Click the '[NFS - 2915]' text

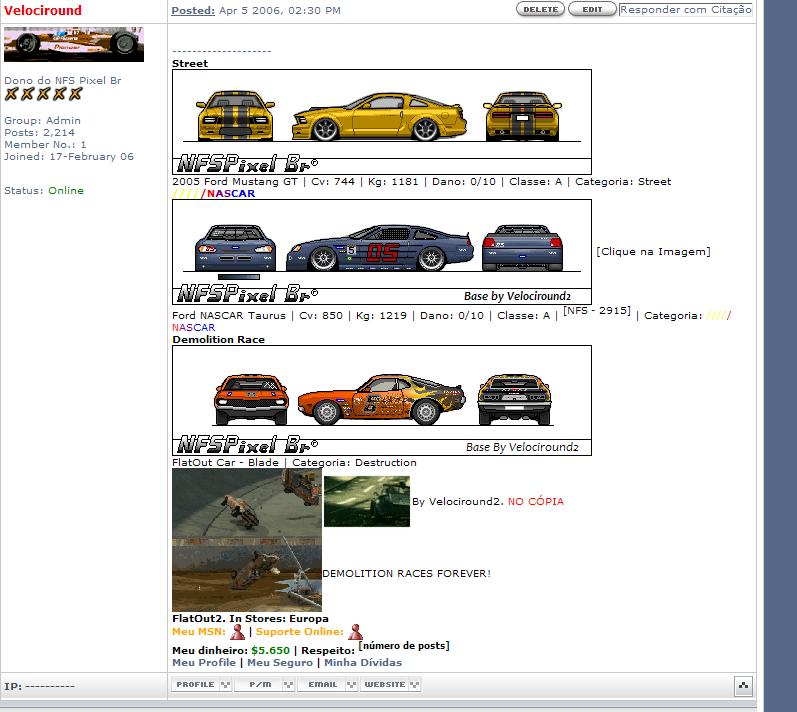[597, 311]
